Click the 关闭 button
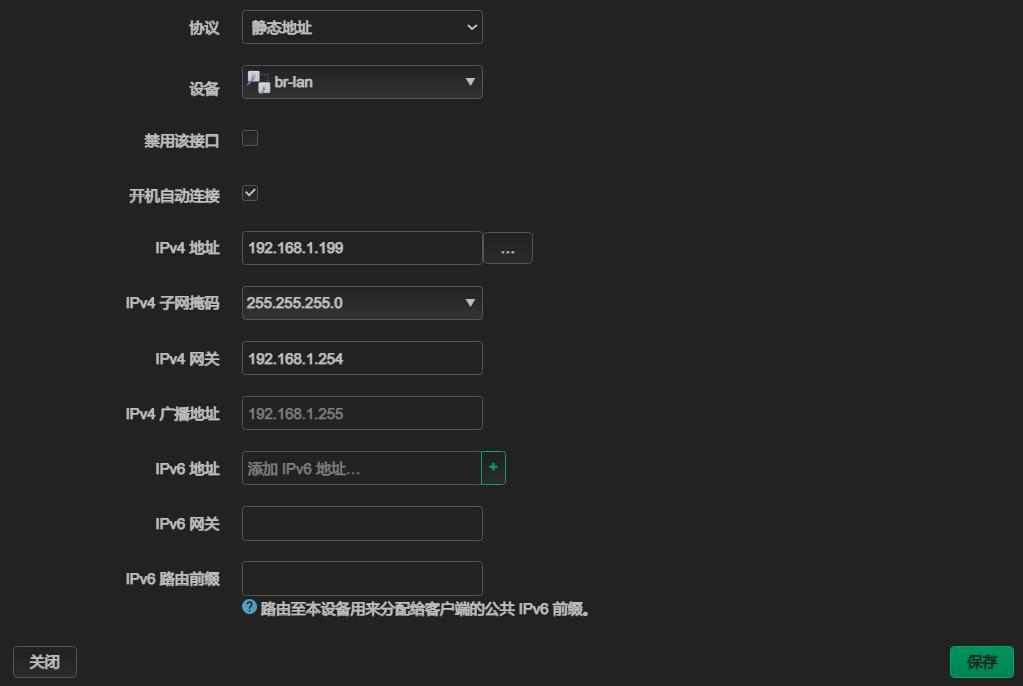 pos(45,662)
